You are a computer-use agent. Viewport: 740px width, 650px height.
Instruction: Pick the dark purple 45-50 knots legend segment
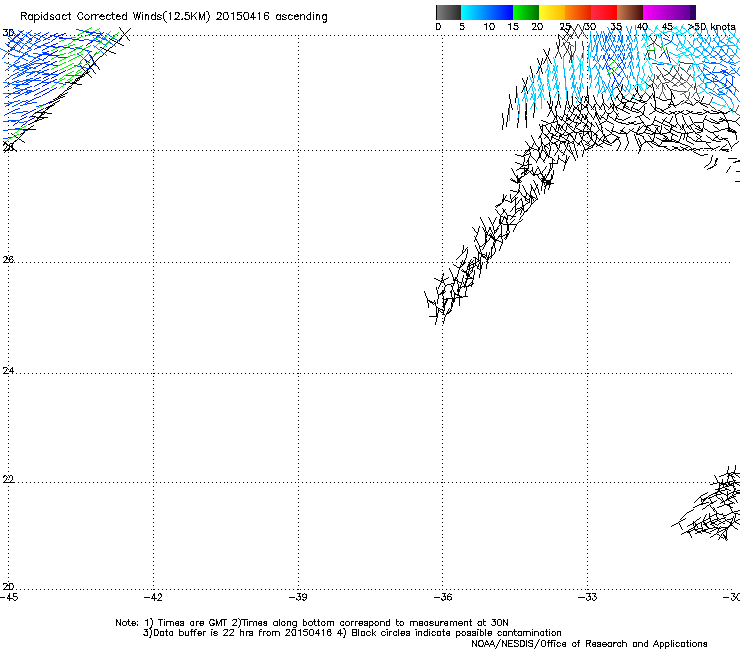point(682,12)
